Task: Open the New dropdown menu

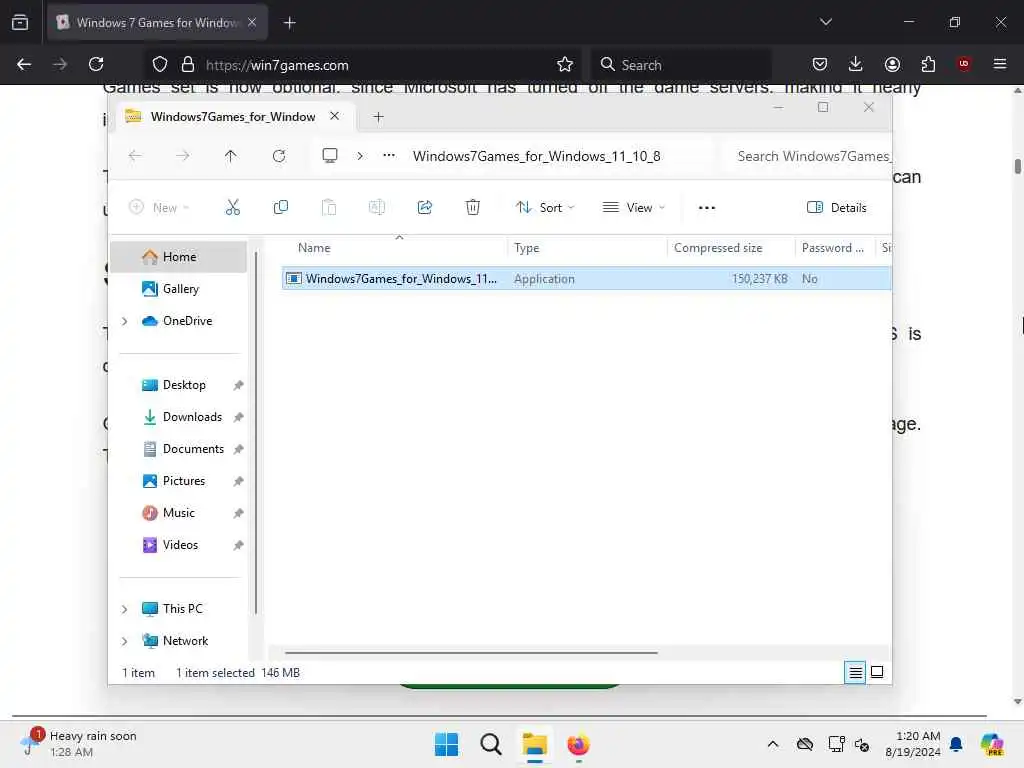Action: click(x=159, y=208)
